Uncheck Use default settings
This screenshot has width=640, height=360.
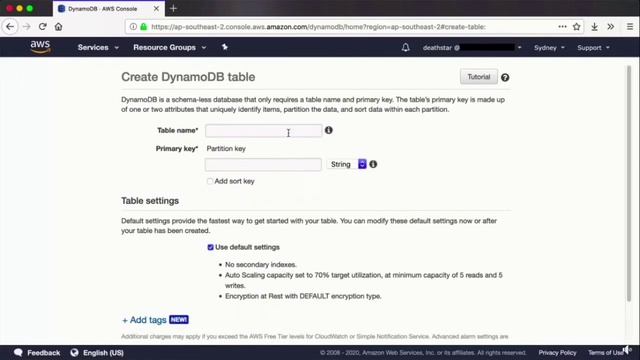click(x=211, y=247)
